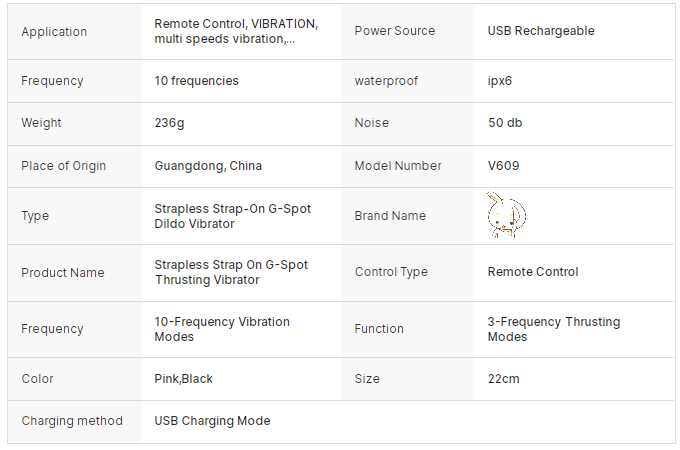Click 3-Frequency Thrusting Modes function value
The image size is (680, 450).
554,329
